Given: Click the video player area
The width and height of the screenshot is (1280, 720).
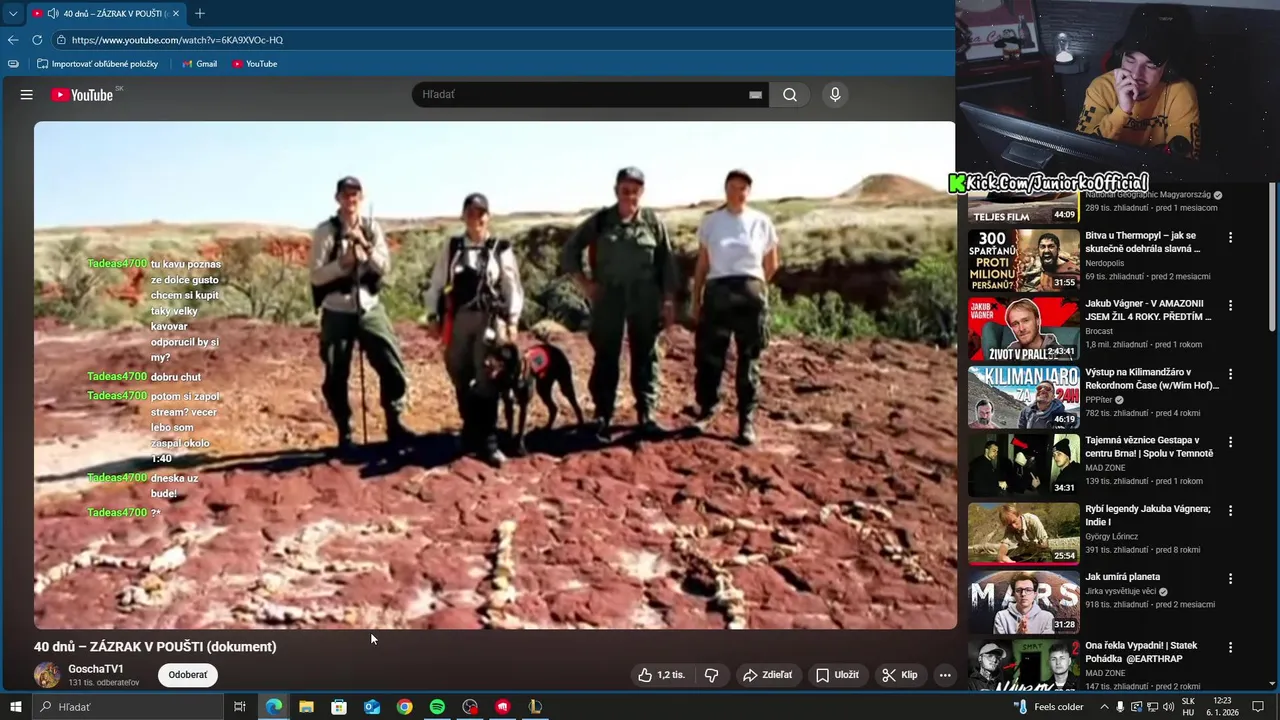Looking at the screenshot, I should pyautogui.click(x=495, y=375).
